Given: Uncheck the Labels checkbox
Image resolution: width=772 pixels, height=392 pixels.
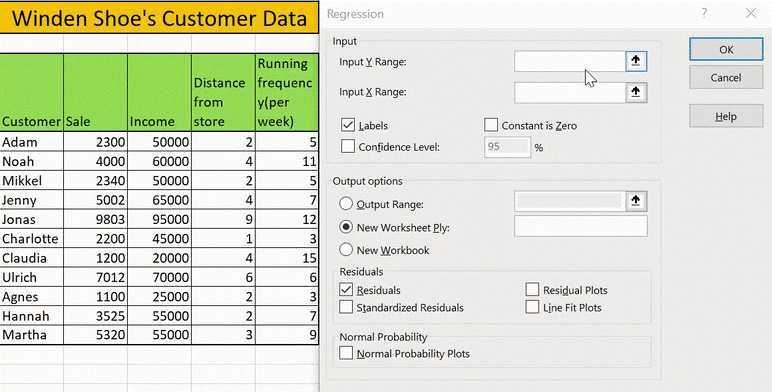Looking at the screenshot, I should [x=348, y=125].
